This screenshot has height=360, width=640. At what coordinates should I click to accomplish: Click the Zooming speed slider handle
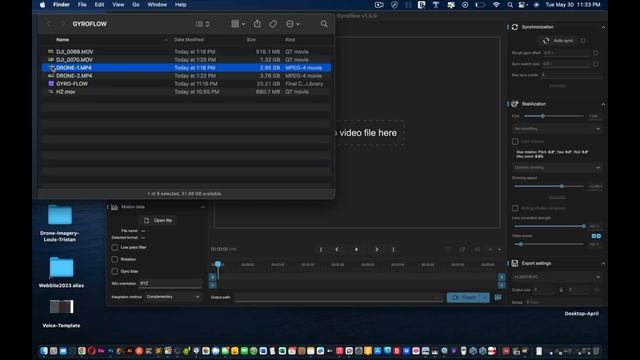562,186
